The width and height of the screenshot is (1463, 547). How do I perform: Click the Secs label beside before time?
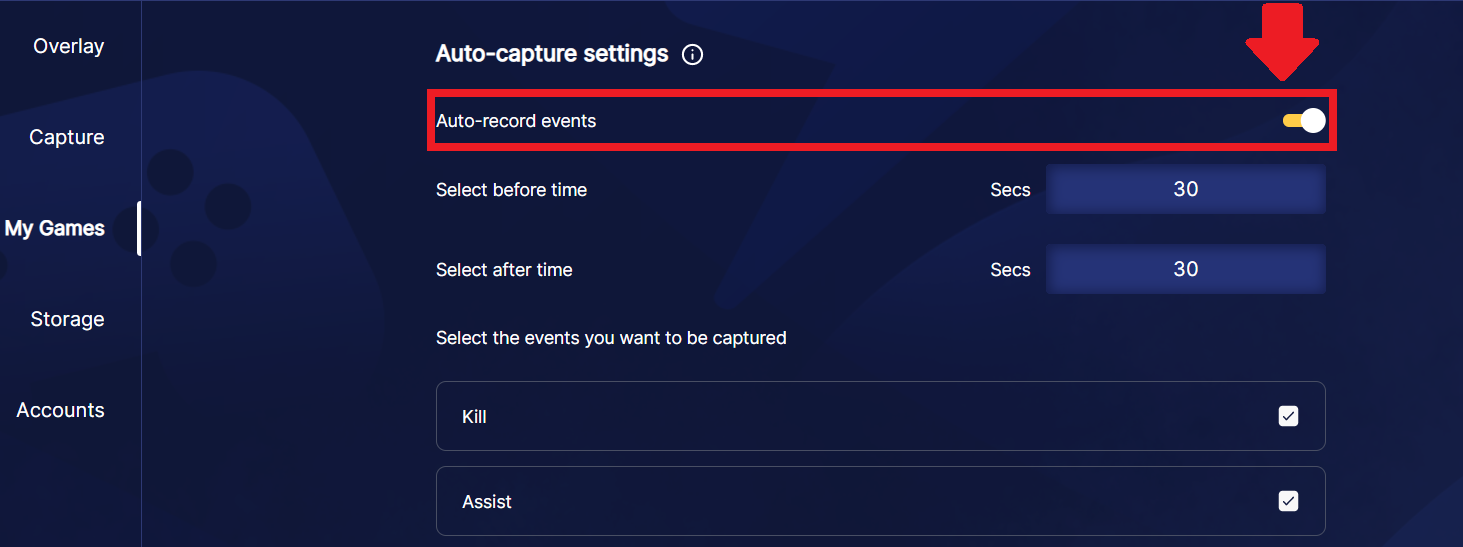[x=1010, y=190]
